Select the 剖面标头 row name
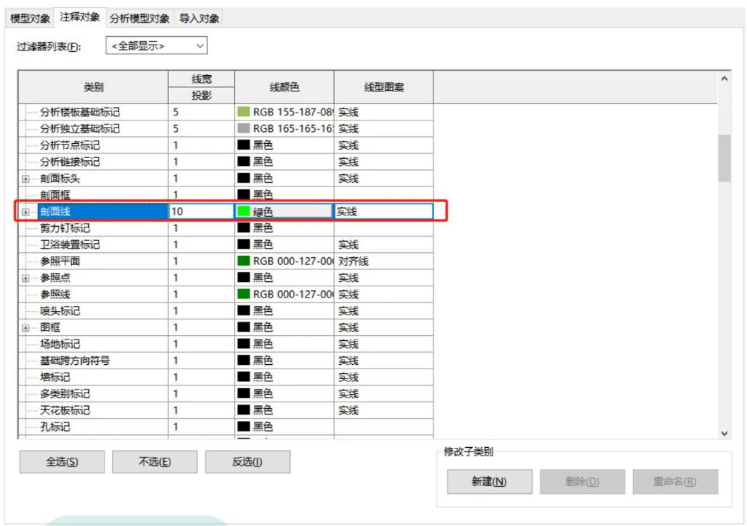This screenshot has width=747, height=526. (60, 179)
